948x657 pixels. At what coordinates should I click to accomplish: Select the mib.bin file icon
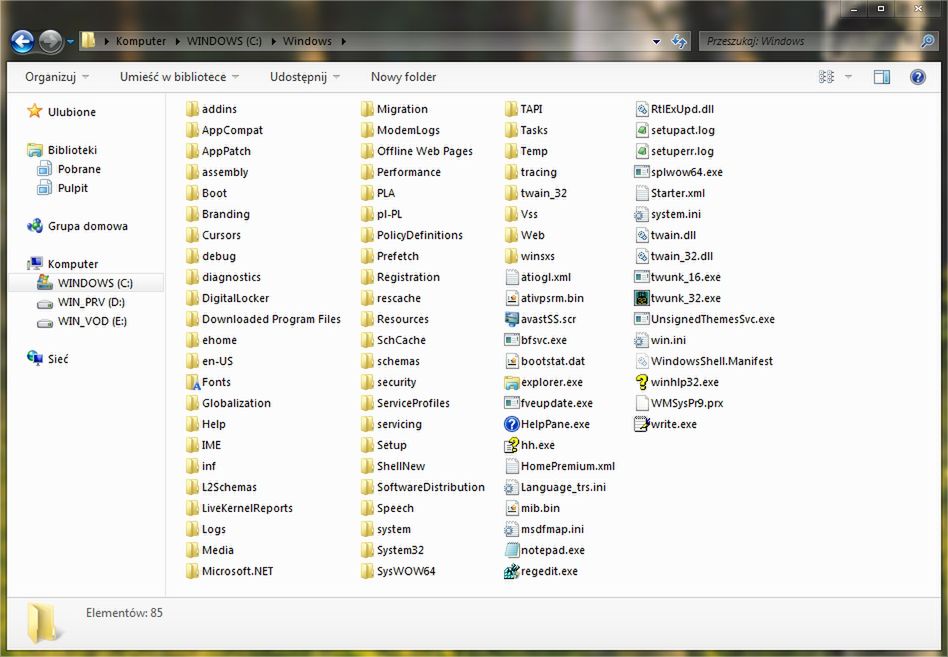coord(511,508)
